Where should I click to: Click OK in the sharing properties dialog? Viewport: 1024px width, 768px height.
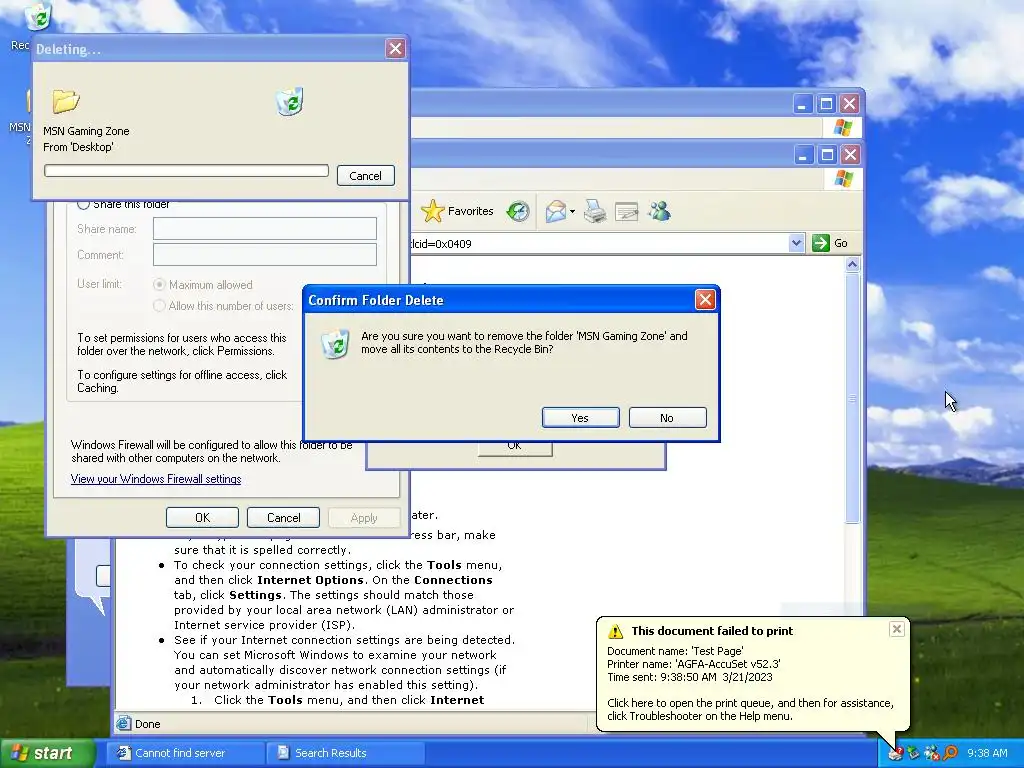click(202, 518)
